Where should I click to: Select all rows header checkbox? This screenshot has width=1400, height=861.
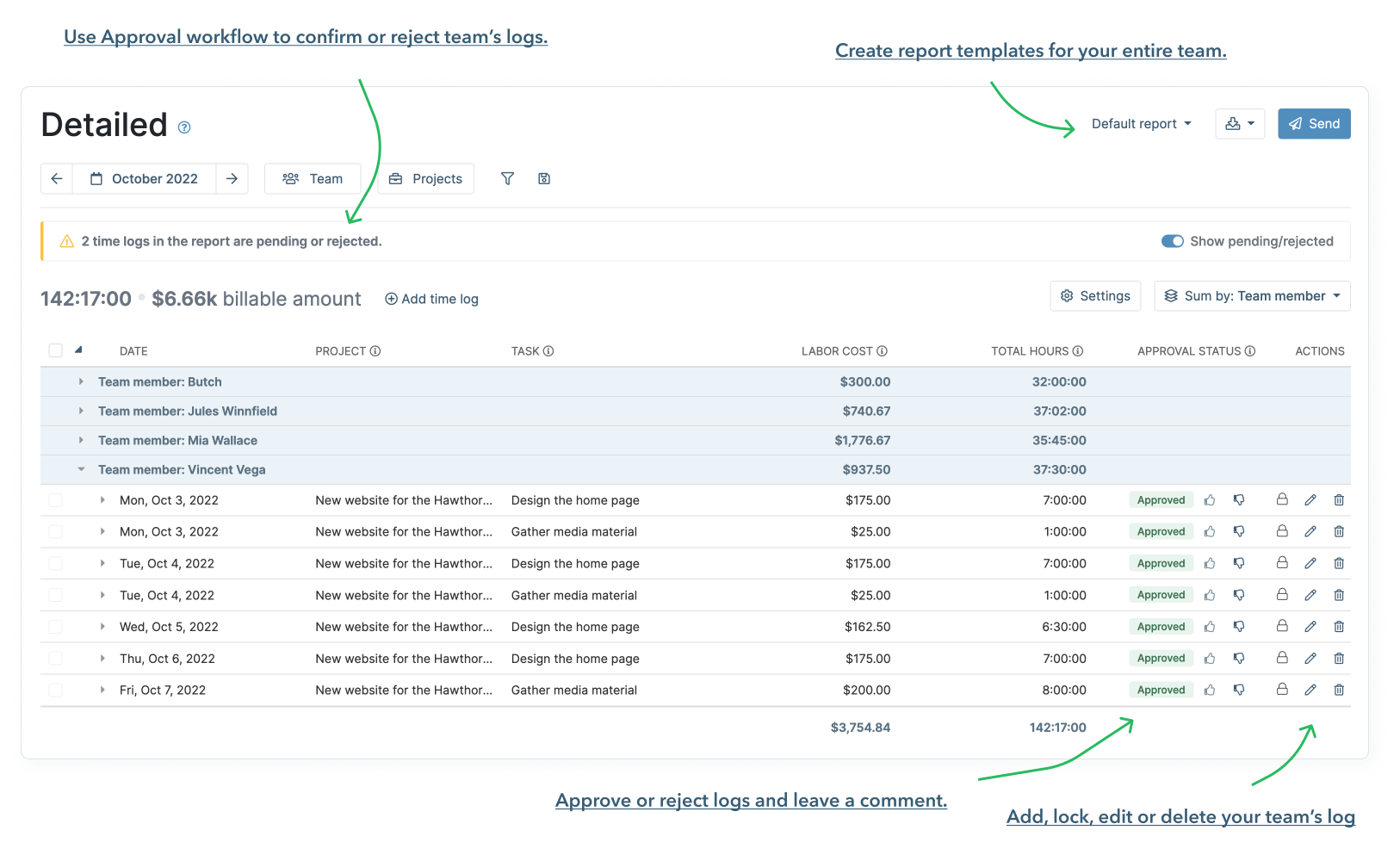coord(56,350)
